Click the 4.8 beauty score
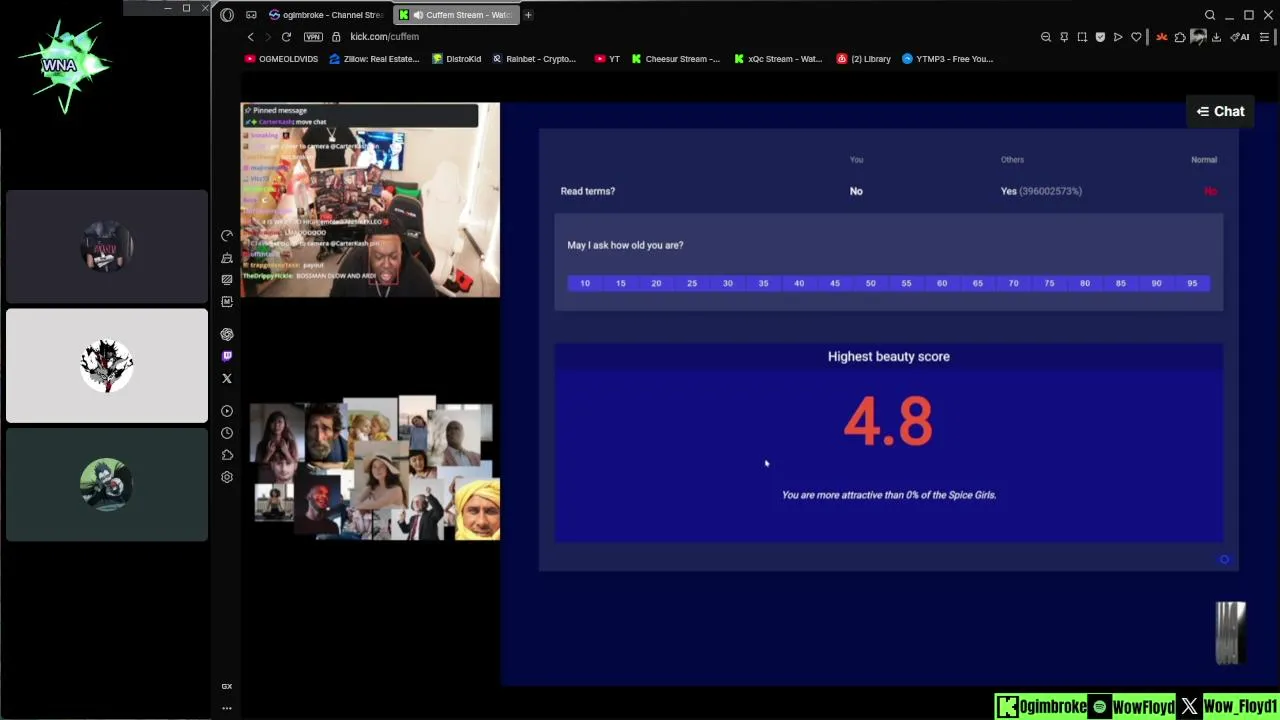The image size is (1280, 720). click(888, 421)
